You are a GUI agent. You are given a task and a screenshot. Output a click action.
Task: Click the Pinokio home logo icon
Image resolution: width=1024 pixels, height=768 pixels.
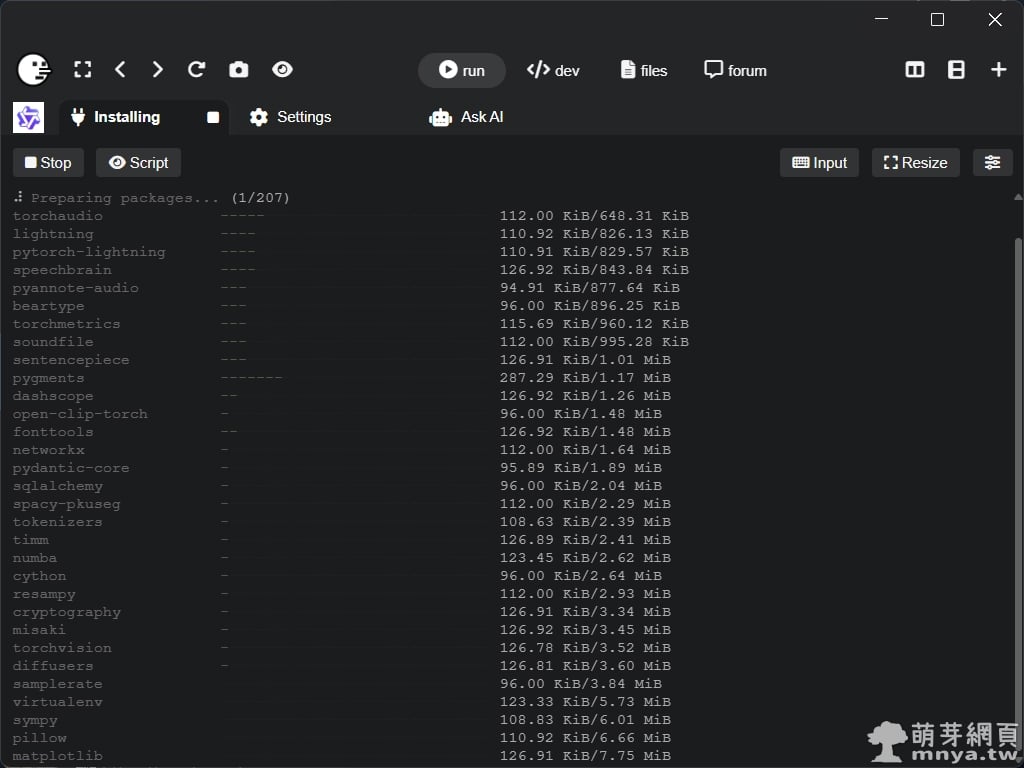pyautogui.click(x=34, y=70)
